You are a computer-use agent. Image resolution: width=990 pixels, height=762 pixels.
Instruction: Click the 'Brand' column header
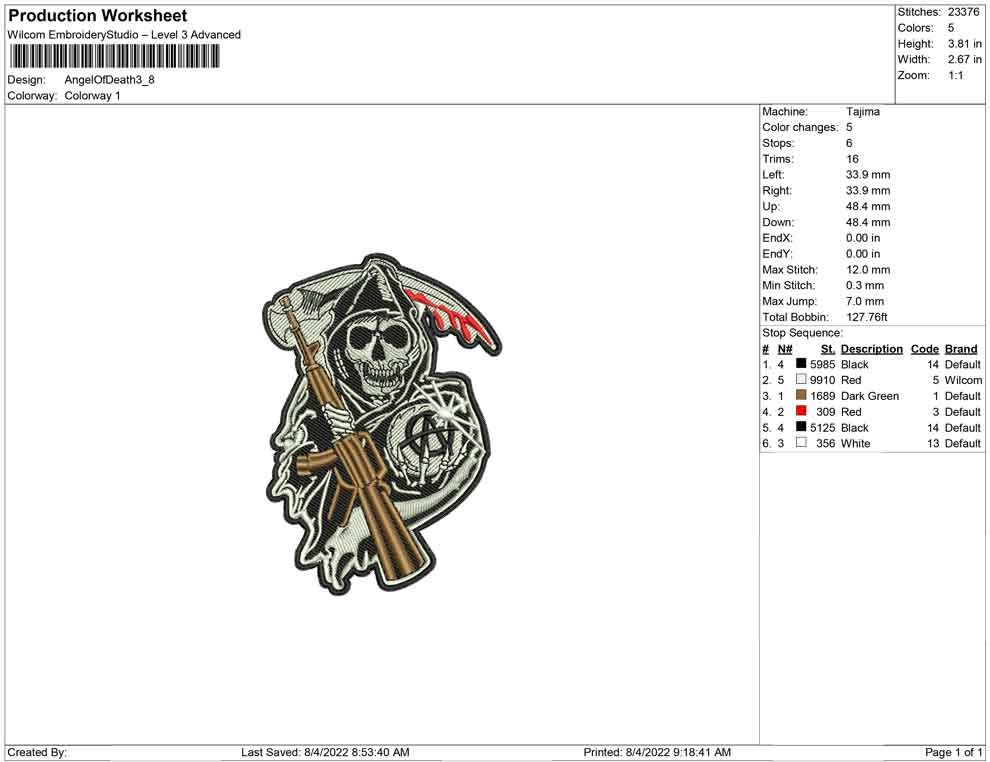click(961, 349)
